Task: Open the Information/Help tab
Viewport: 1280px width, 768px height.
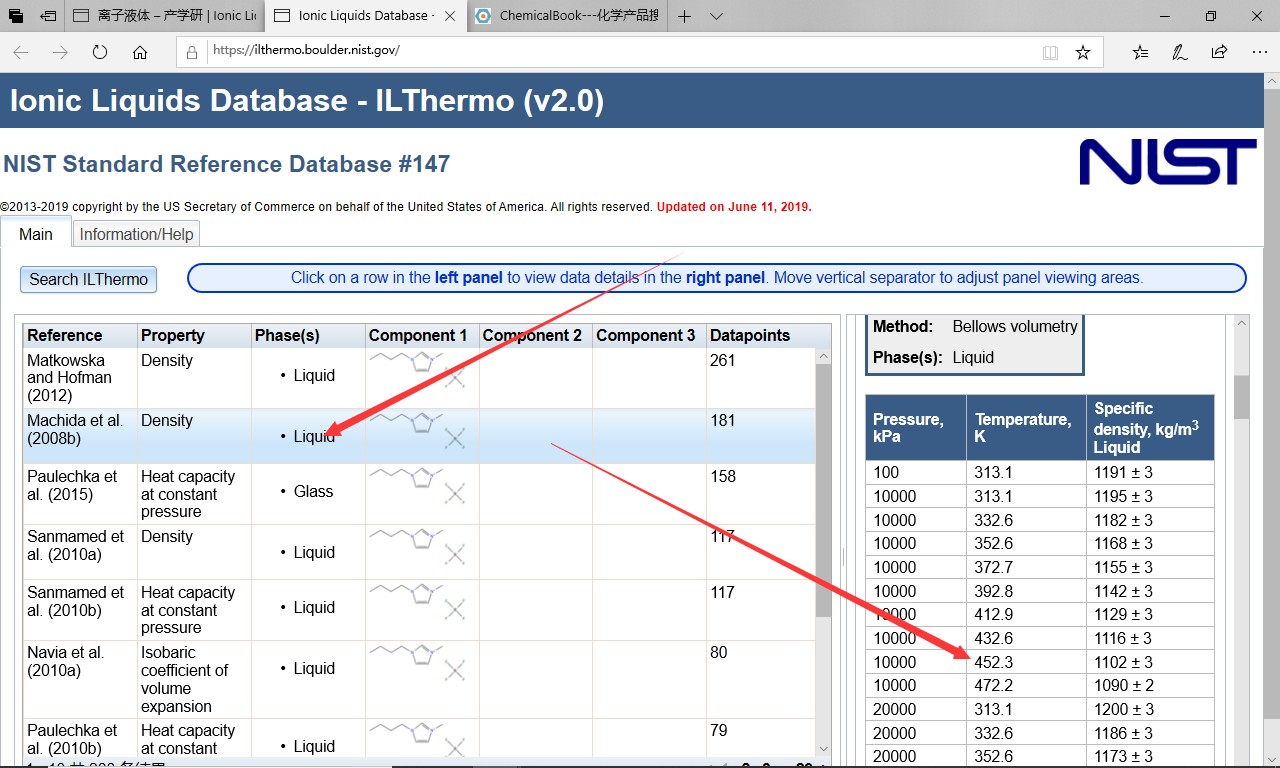Action: (x=137, y=234)
